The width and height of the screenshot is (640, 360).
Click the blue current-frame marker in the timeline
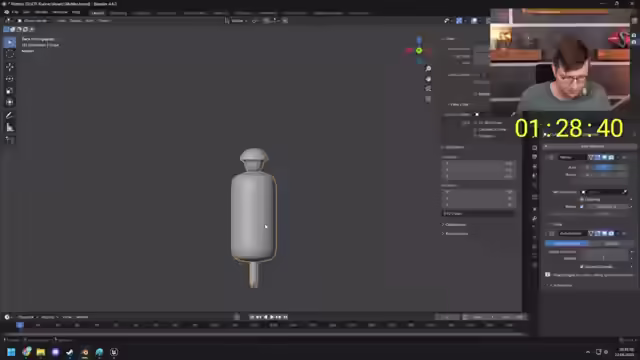(20, 325)
